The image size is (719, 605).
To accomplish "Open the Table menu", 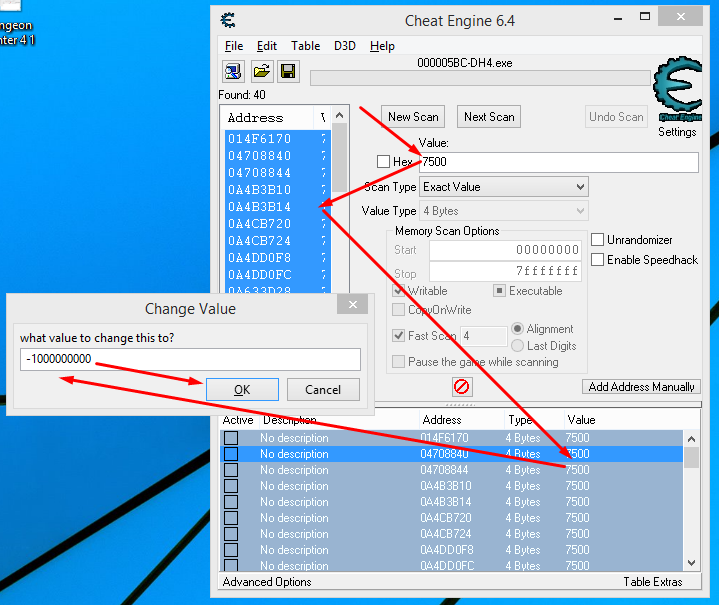I will tap(305, 46).
